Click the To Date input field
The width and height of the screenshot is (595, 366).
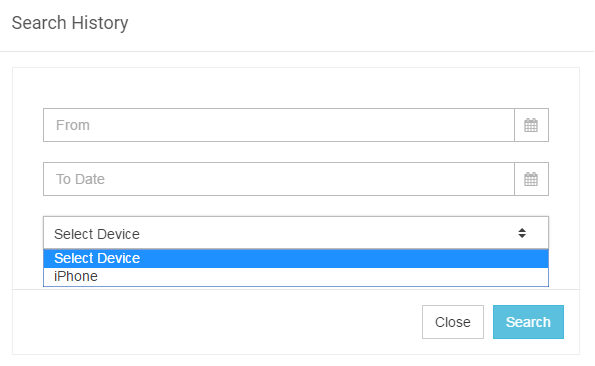coord(279,179)
